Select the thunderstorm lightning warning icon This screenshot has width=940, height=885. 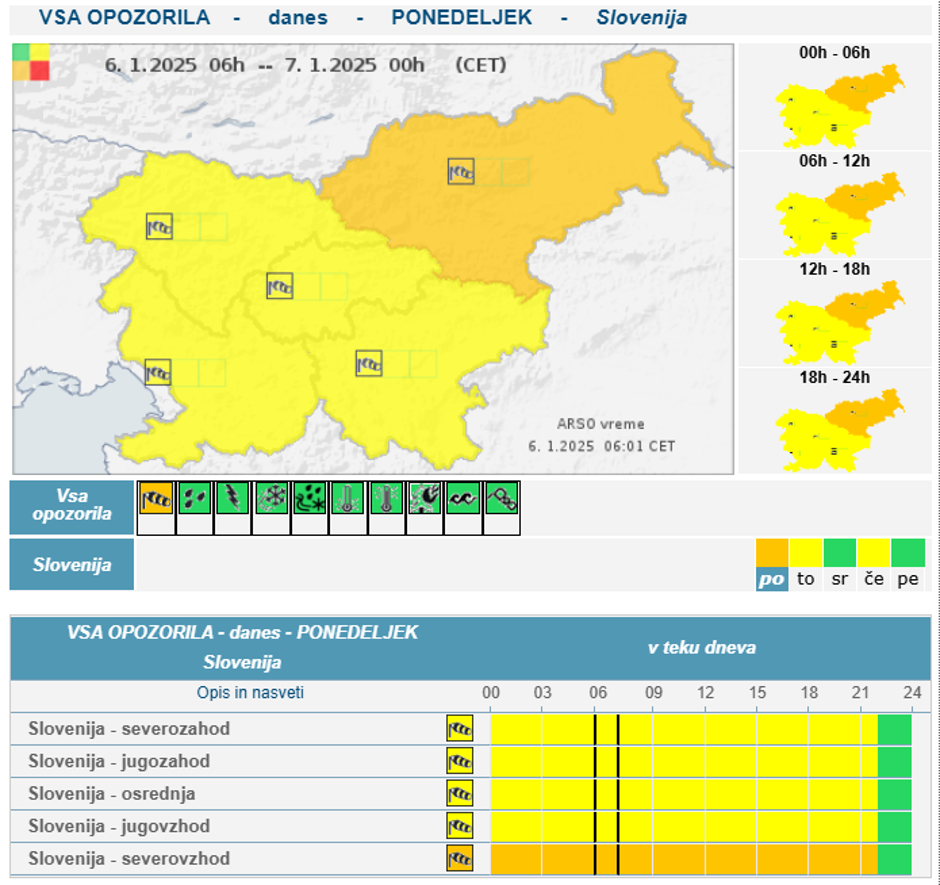pyautogui.click(x=232, y=498)
